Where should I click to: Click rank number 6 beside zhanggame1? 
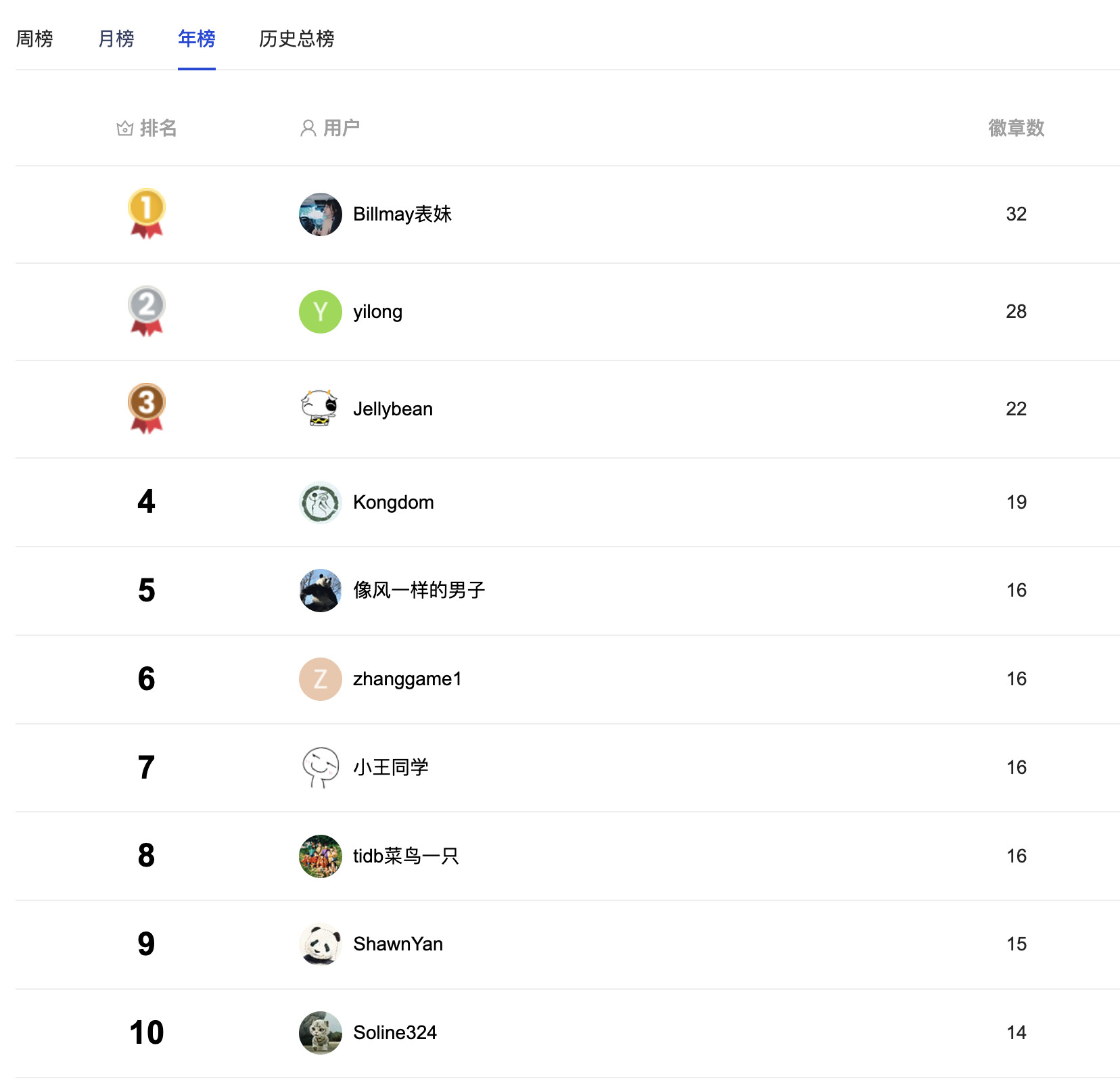147,678
